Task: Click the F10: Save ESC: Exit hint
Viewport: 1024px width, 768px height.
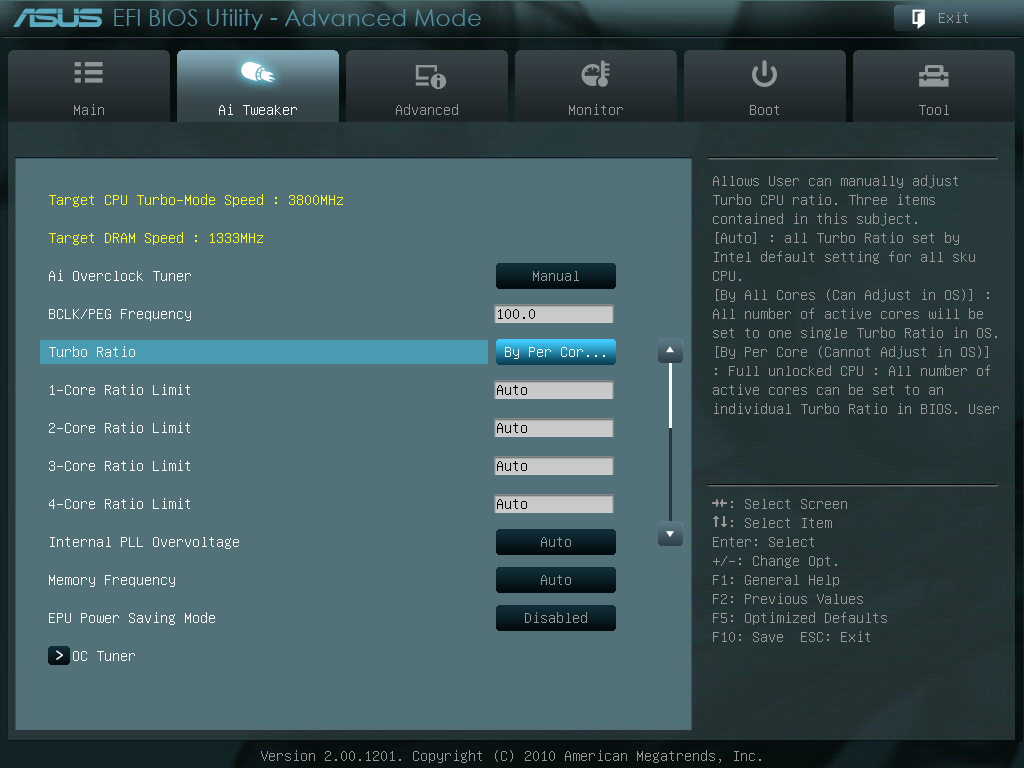Action: click(x=792, y=637)
